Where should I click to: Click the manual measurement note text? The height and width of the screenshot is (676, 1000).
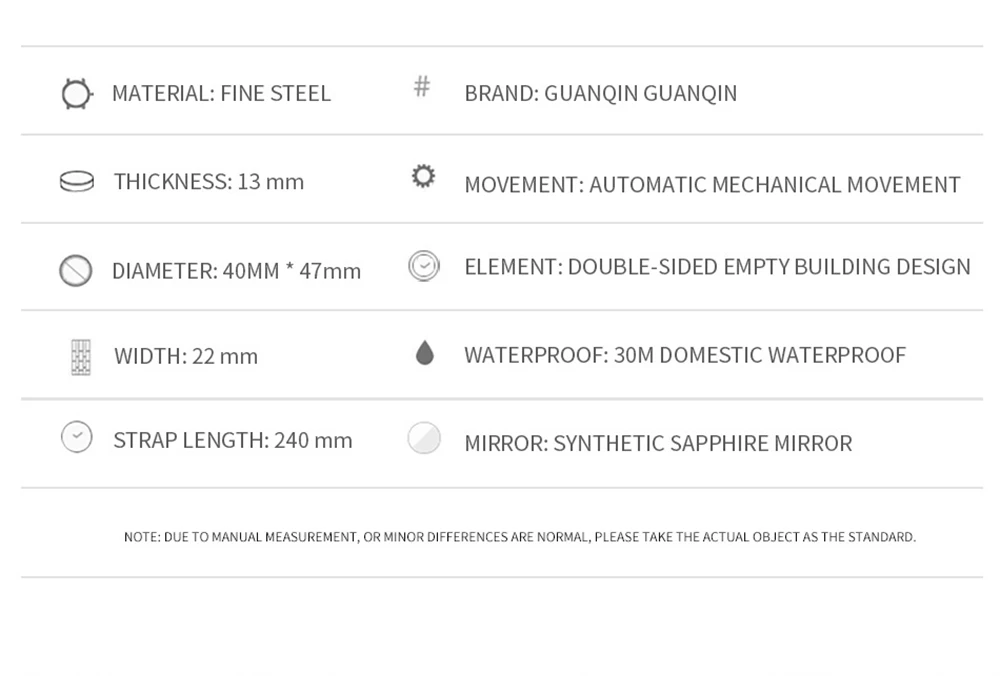[519, 537]
